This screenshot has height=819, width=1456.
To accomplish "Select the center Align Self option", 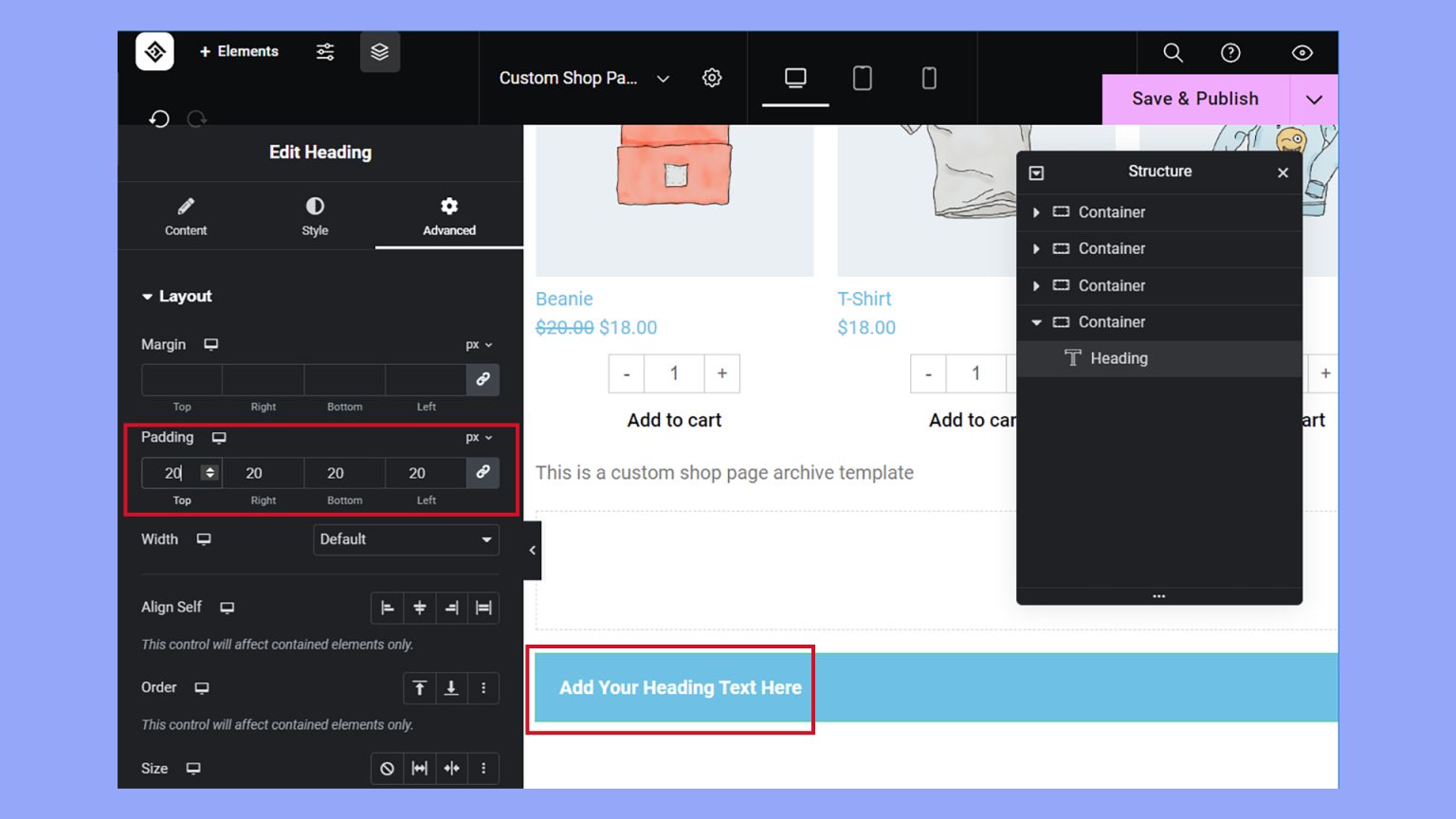I will pyautogui.click(x=420, y=608).
